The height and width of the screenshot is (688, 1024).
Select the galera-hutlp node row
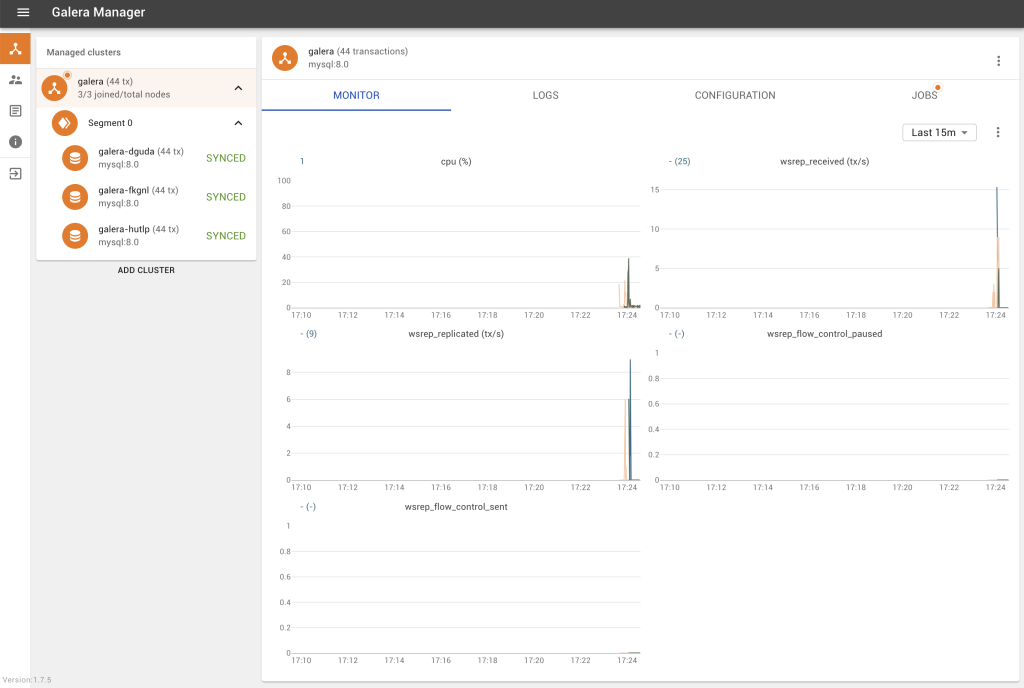tap(146, 236)
